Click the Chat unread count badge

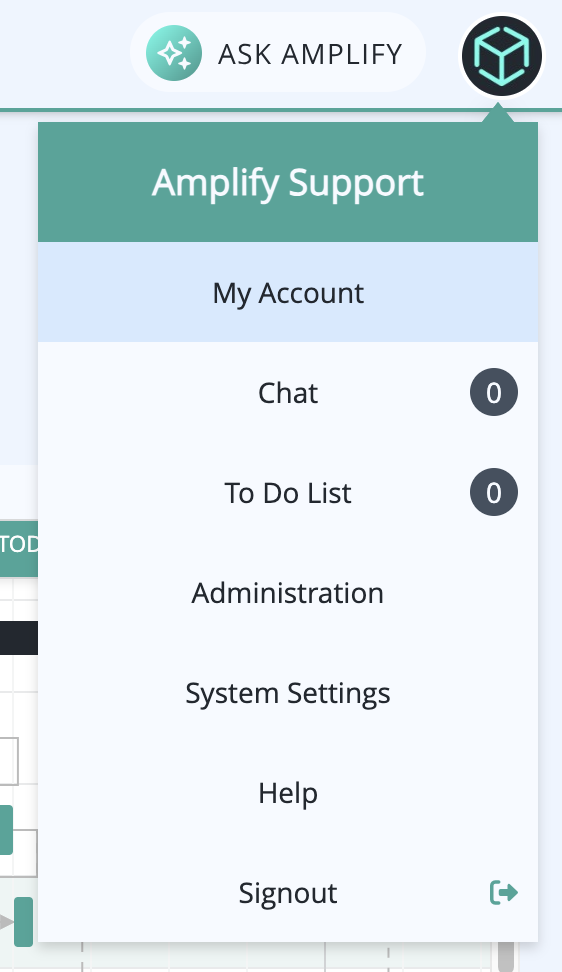coord(494,392)
